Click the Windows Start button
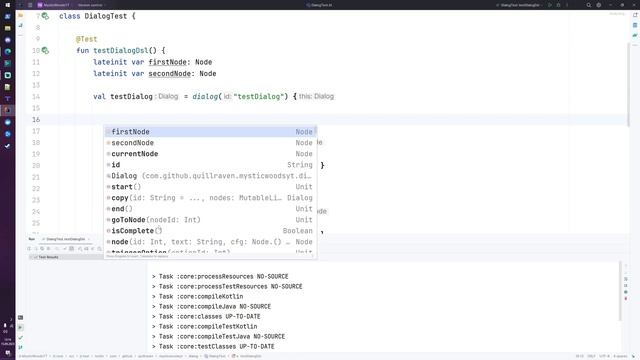Screen dimensions: 640x360 pos(7,5)
